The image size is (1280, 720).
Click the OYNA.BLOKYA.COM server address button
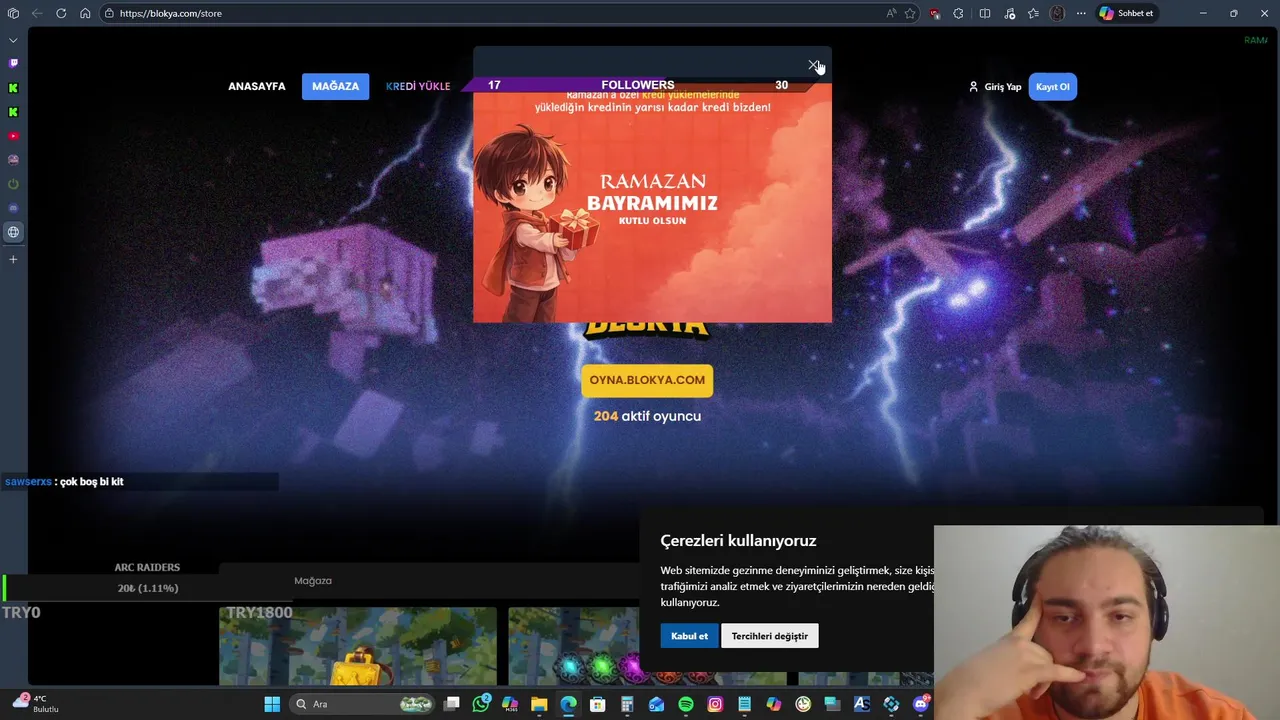[x=647, y=380]
